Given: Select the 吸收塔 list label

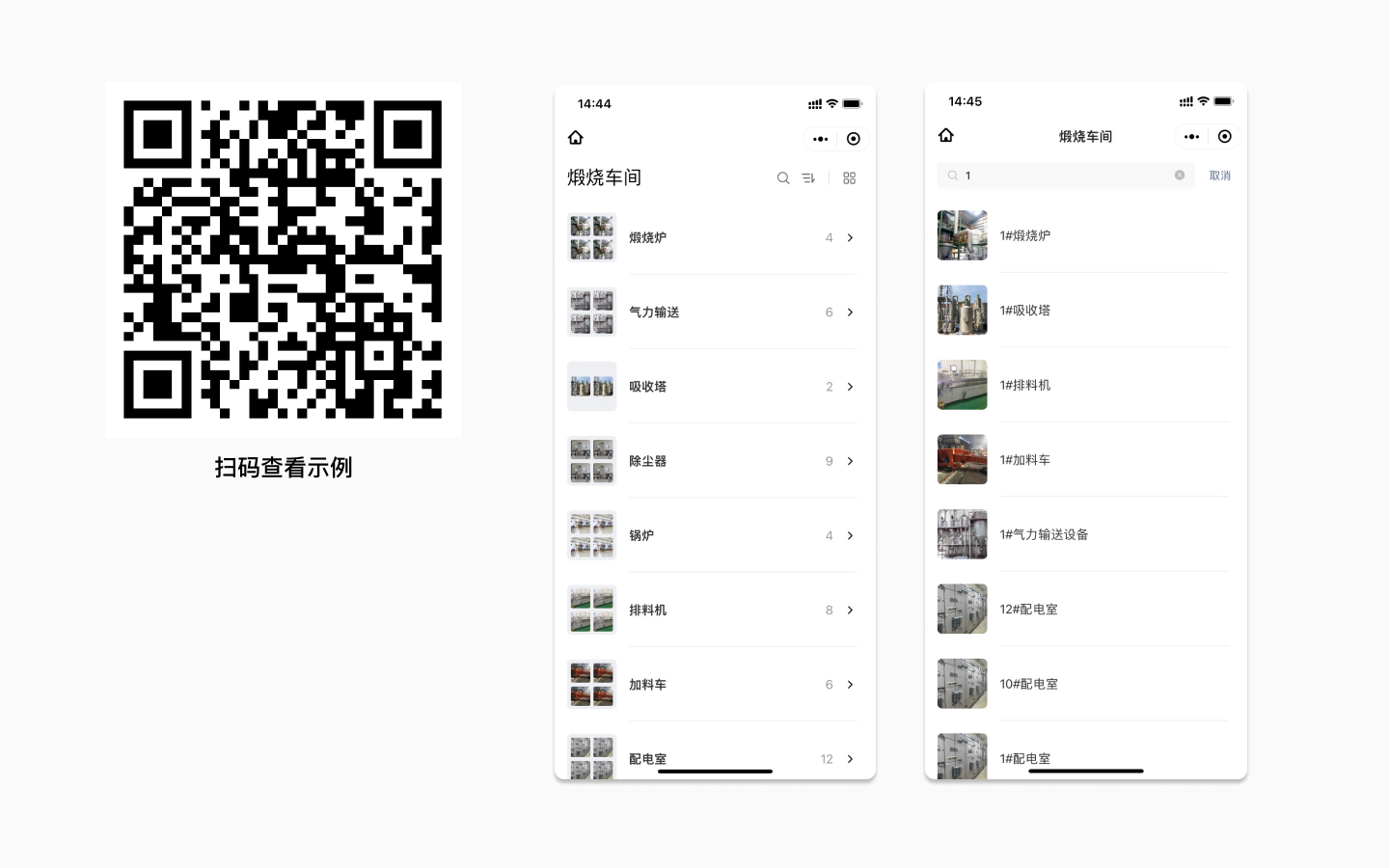Looking at the screenshot, I should tap(647, 387).
